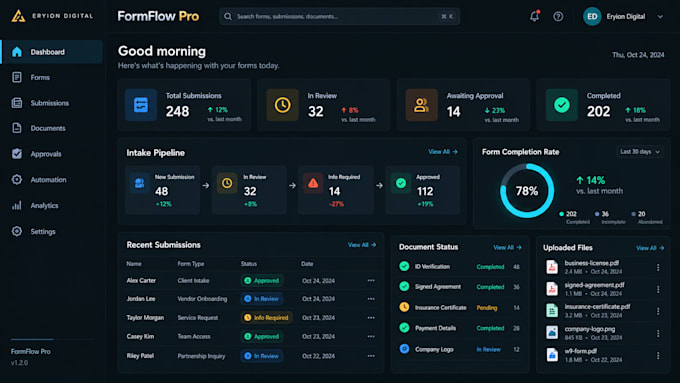The height and width of the screenshot is (383, 680).
Task: Open the w9-form.pdf file icon
Action: 552,355
